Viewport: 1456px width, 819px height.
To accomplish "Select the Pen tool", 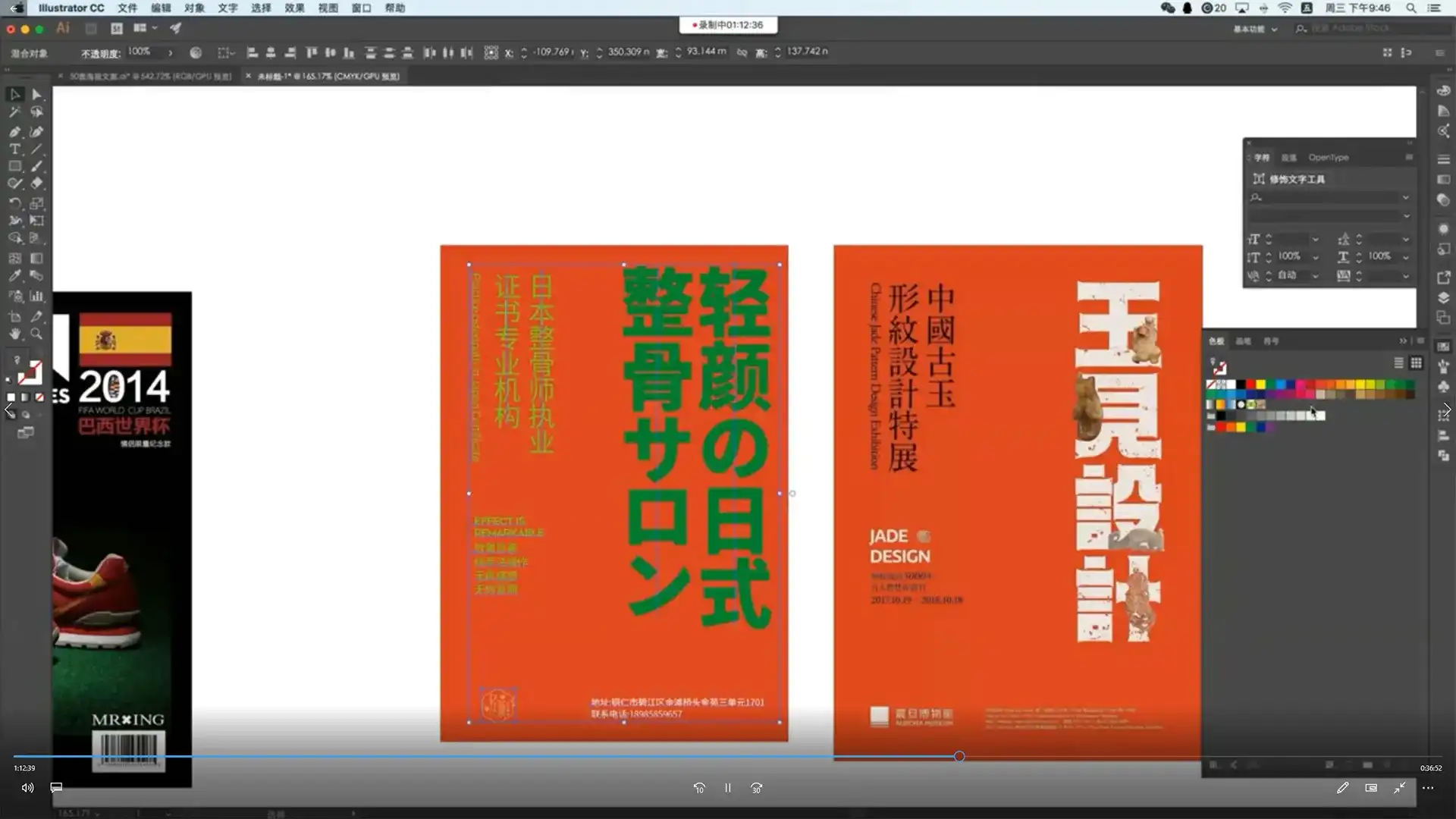I will (x=15, y=131).
